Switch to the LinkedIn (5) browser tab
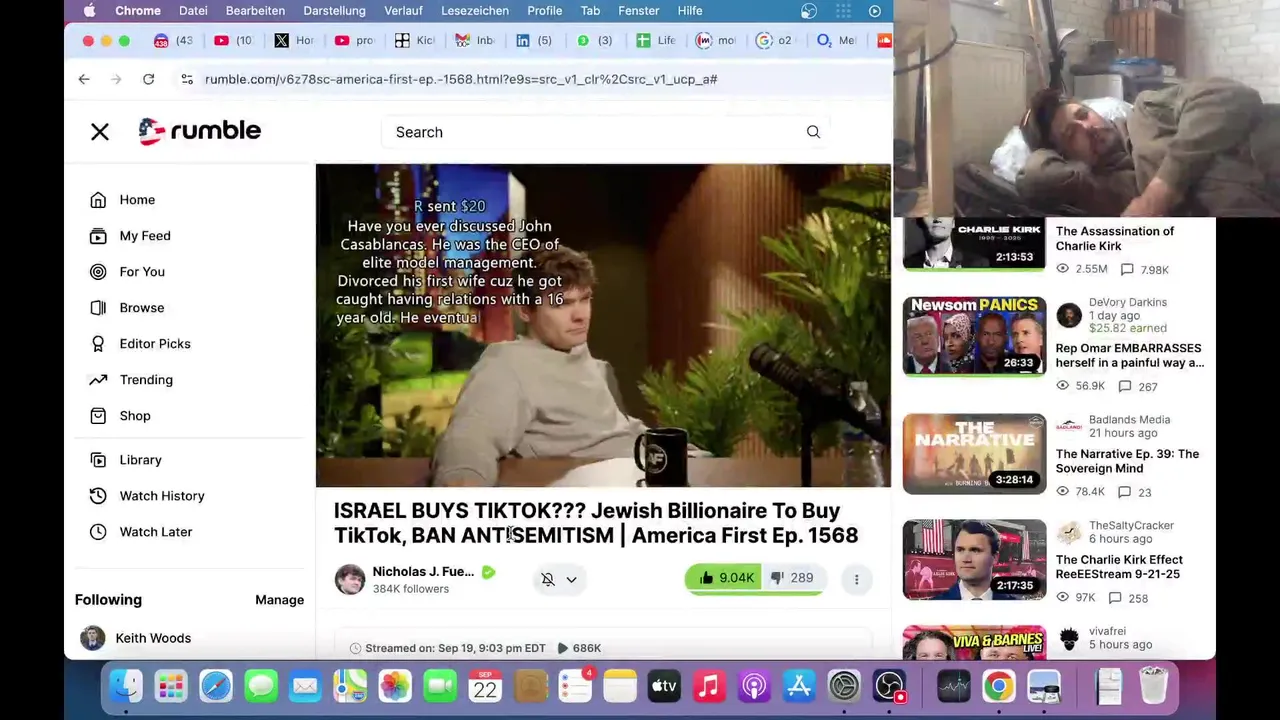This screenshot has height=720, width=1280. [x=534, y=40]
